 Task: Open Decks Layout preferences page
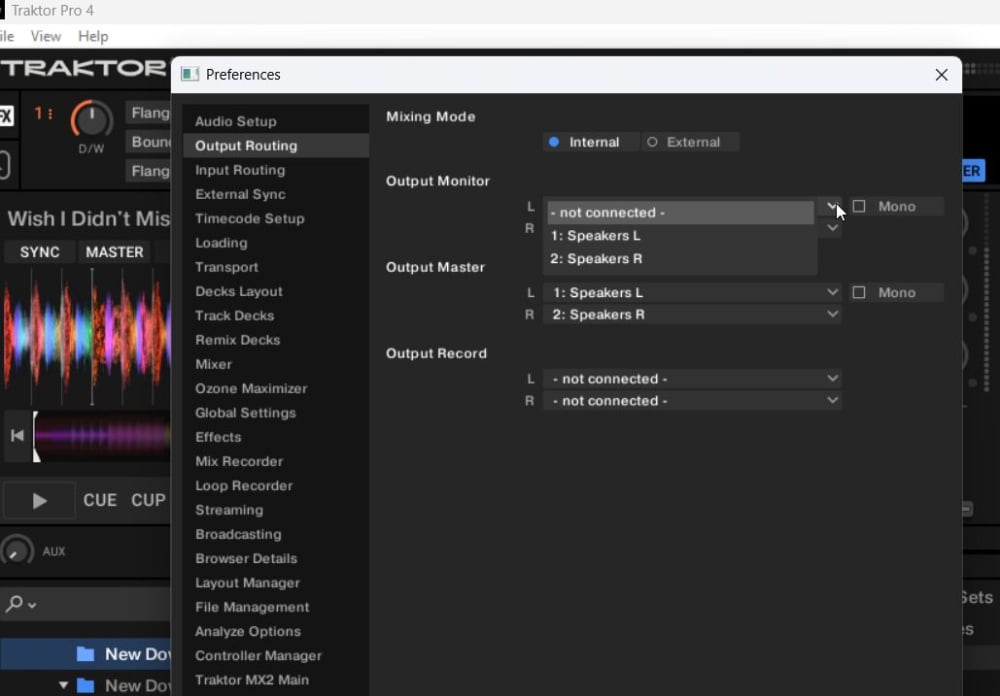coord(276,291)
